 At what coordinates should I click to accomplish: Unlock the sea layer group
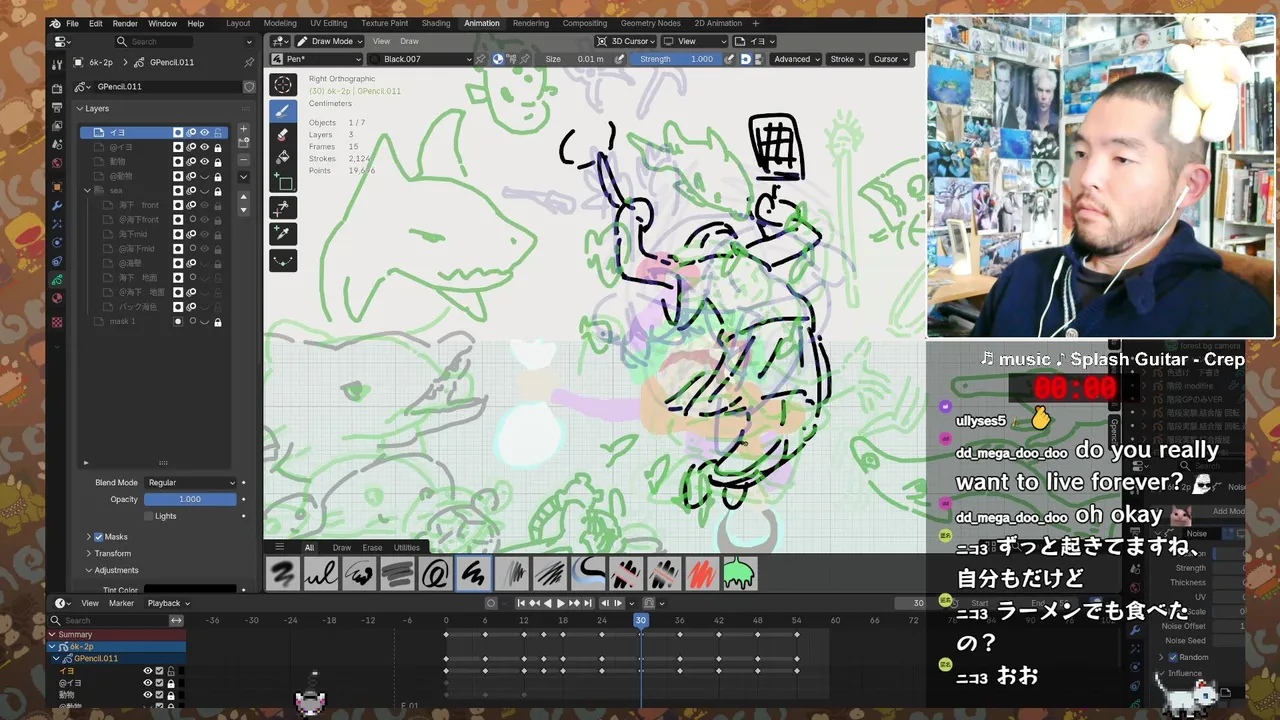click(x=218, y=190)
